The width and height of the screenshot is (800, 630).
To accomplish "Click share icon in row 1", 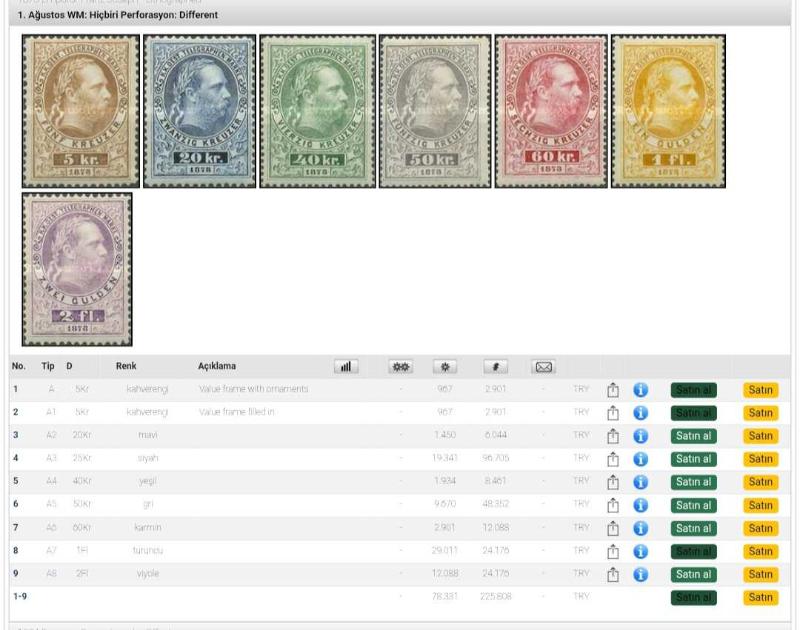I will point(614,390).
